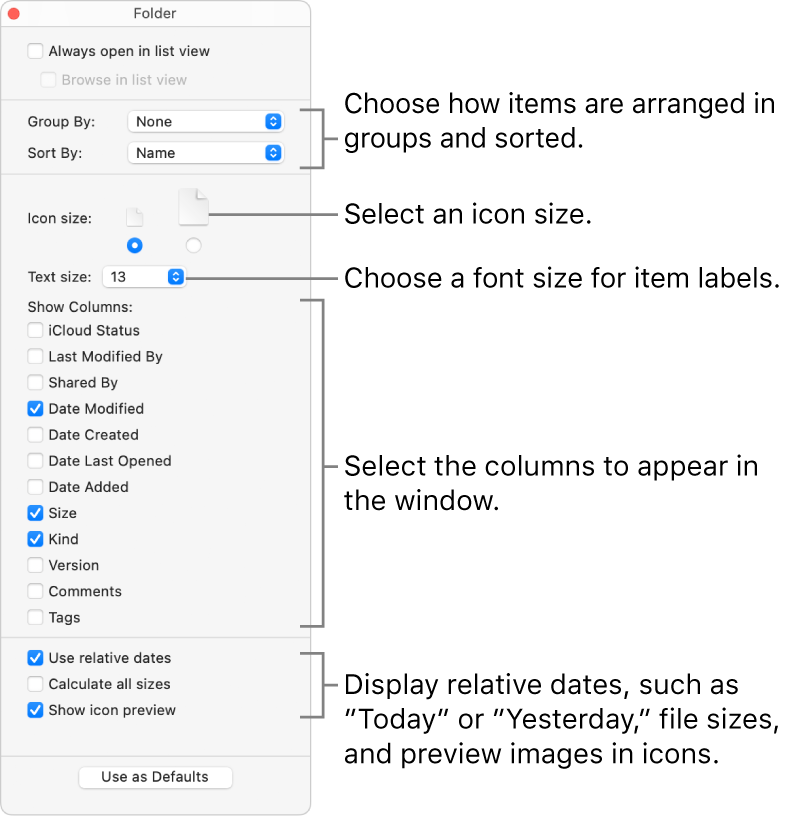Open the Group By dropdown
Image resolution: width=790 pixels, height=817 pixels.
point(205,121)
